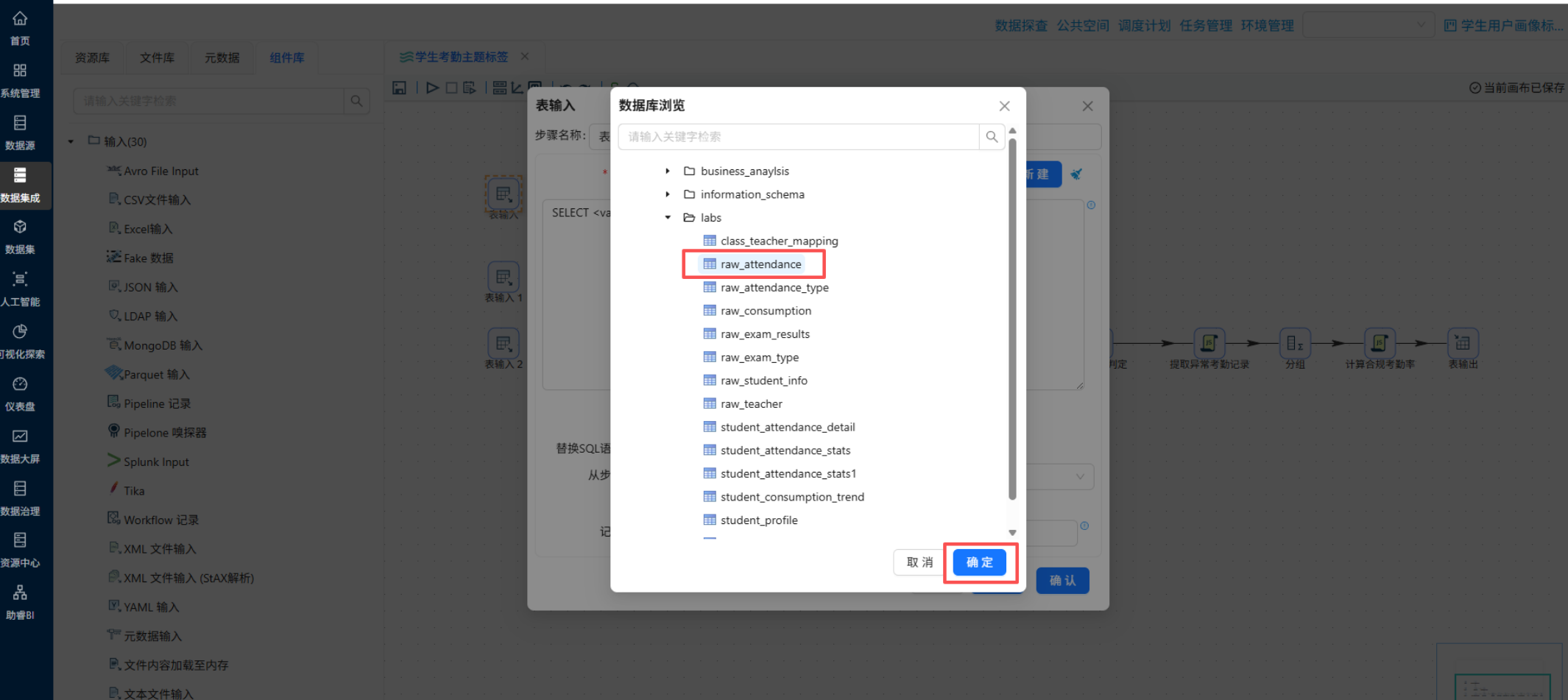Click the rocket icon beside 新建 button
1568x700 pixels.
pos(1076,174)
